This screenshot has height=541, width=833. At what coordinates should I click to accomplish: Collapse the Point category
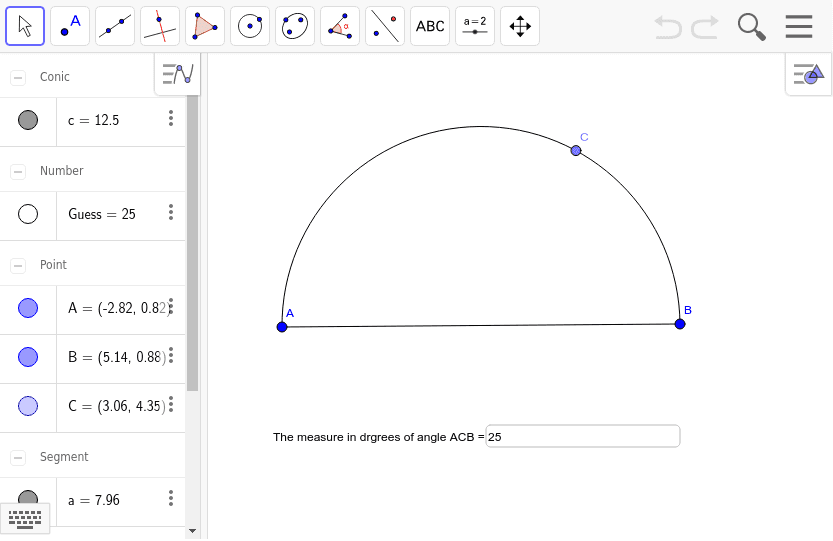(18, 266)
